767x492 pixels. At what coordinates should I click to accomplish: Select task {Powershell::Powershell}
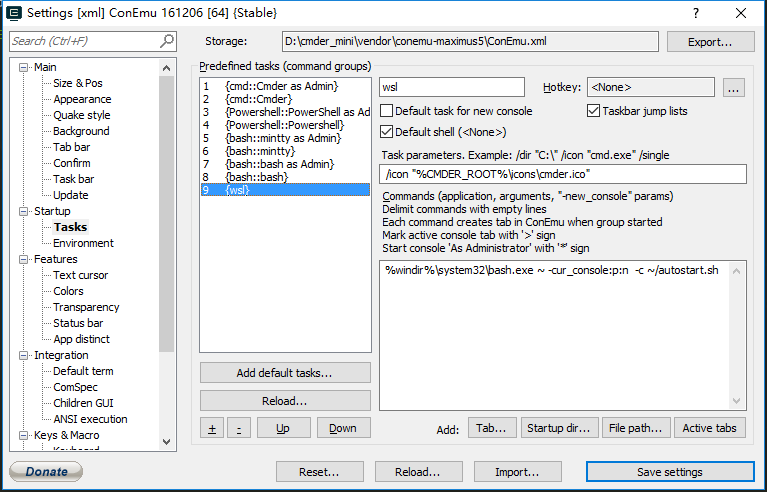[285, 125]
